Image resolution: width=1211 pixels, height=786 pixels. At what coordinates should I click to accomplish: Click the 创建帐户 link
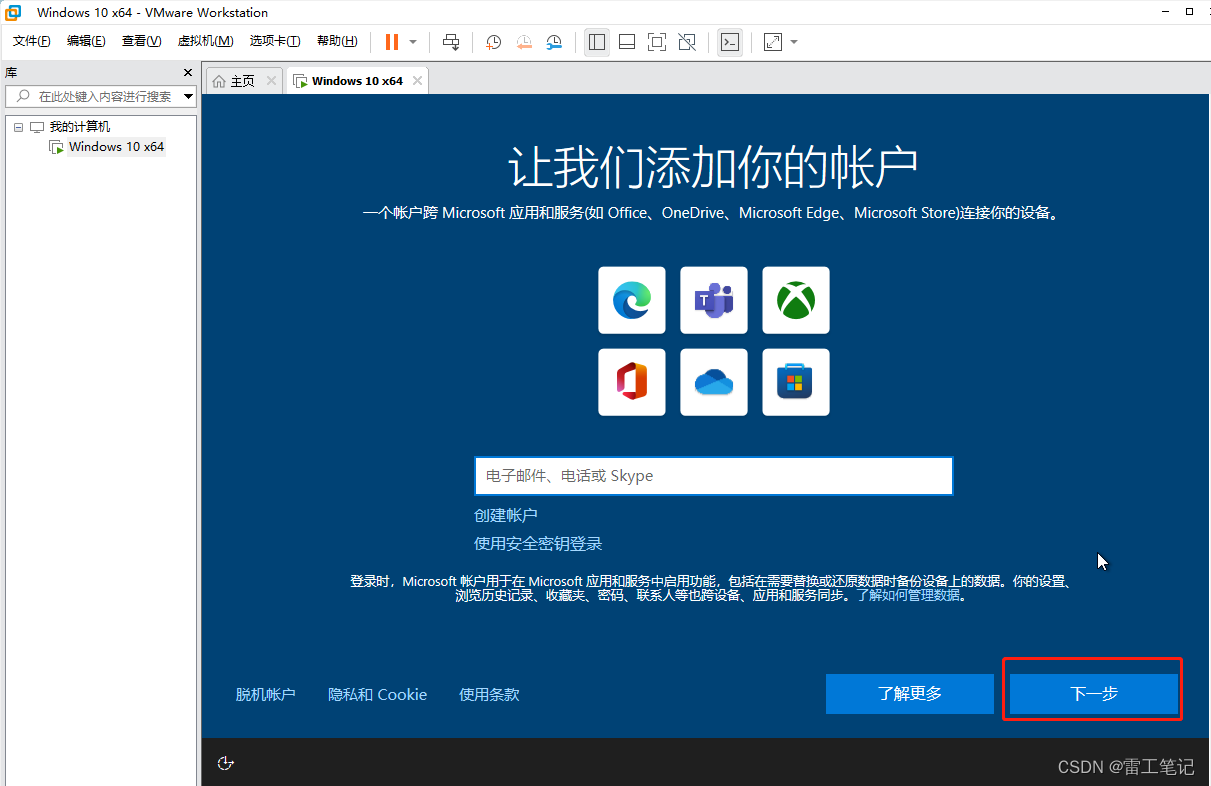coord(506,515)
